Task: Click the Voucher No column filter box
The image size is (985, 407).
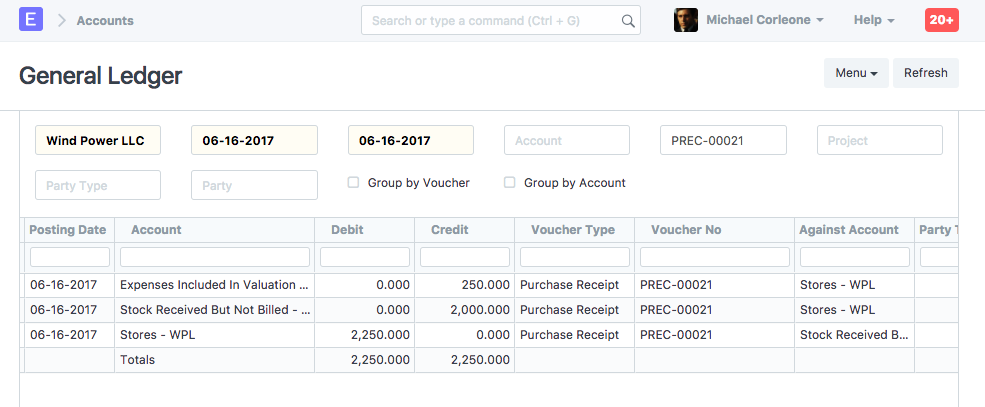Action: (714, 257)
